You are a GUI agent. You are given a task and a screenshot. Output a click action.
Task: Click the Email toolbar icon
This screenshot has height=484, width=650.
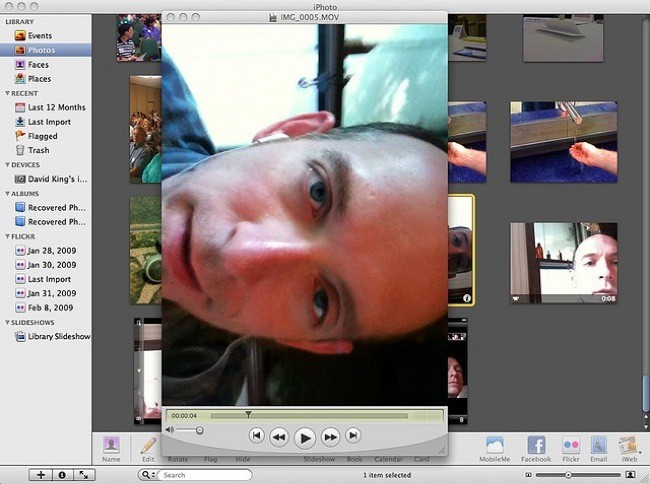click(598, 445)
